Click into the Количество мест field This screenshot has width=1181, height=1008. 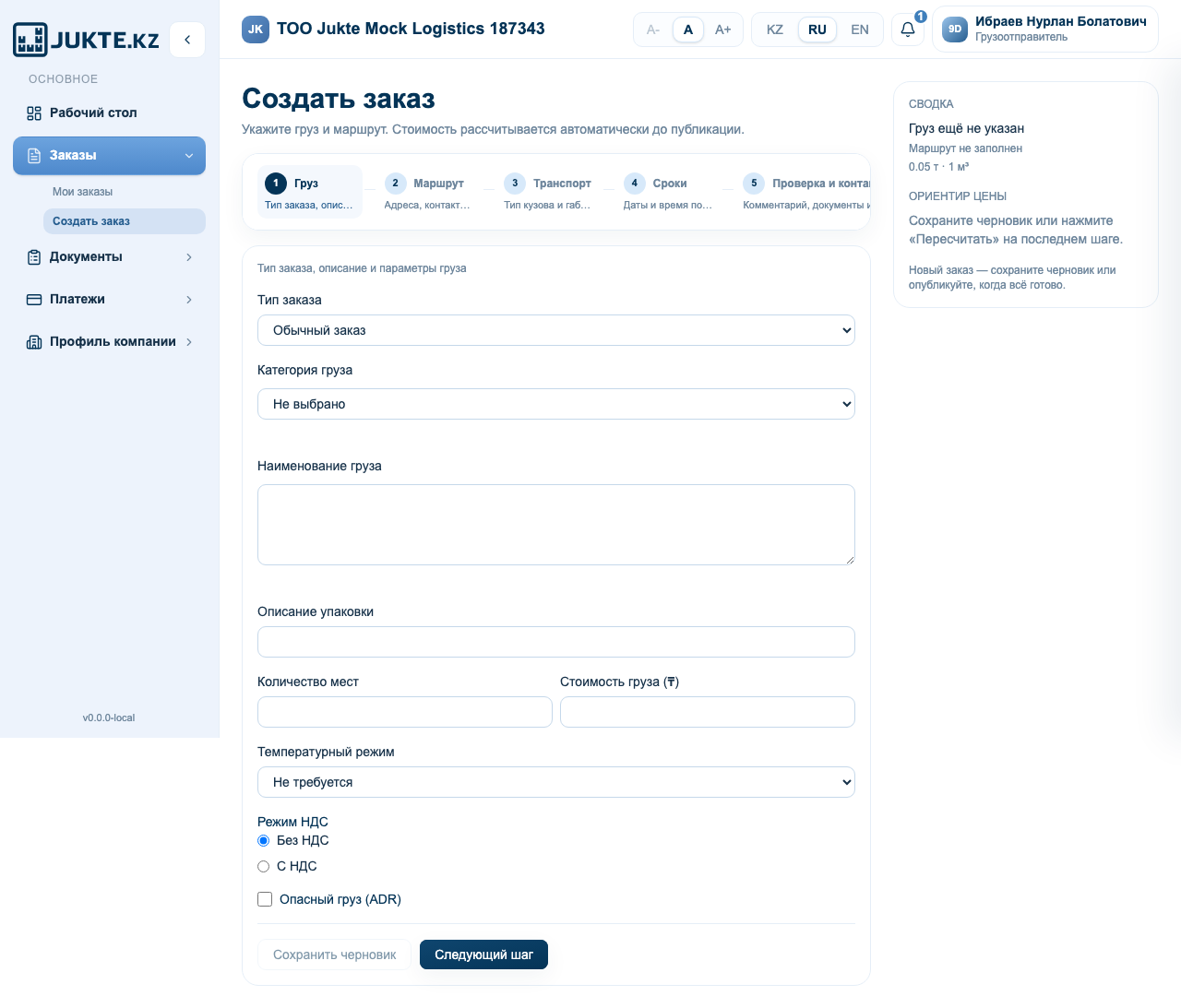(x=405, y=712)
